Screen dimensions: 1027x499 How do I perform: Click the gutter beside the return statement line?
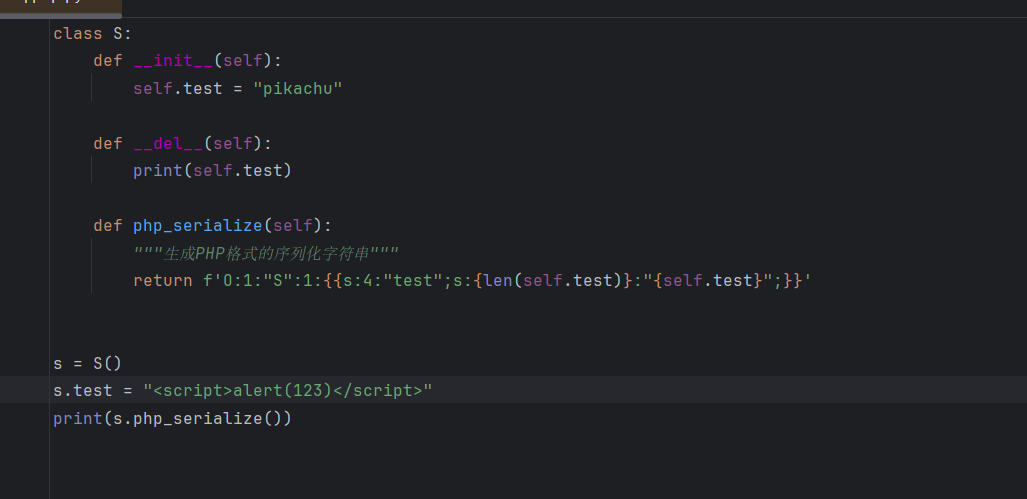tap(25, 280)
